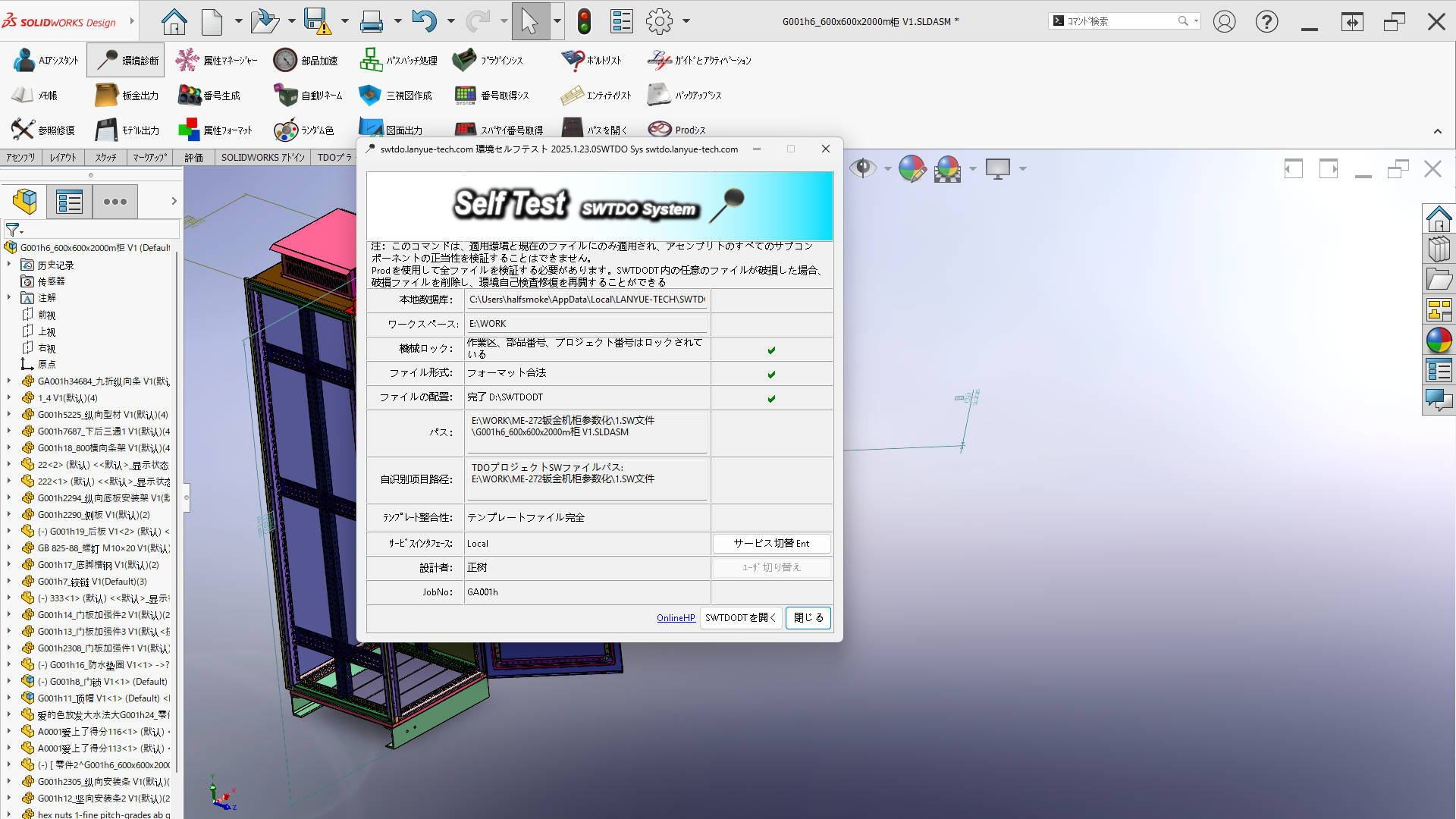Open the OnlineHP link
The width and height of the screenshot is (1456, 819).
[x=676, y=618]
